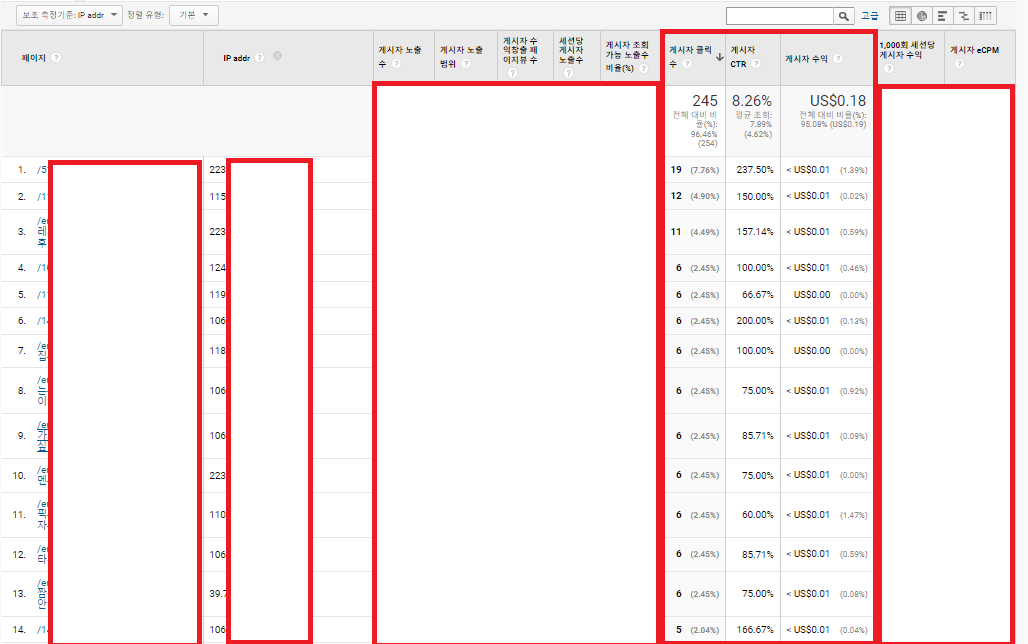Open help for the IP addr column

point(260,58)
